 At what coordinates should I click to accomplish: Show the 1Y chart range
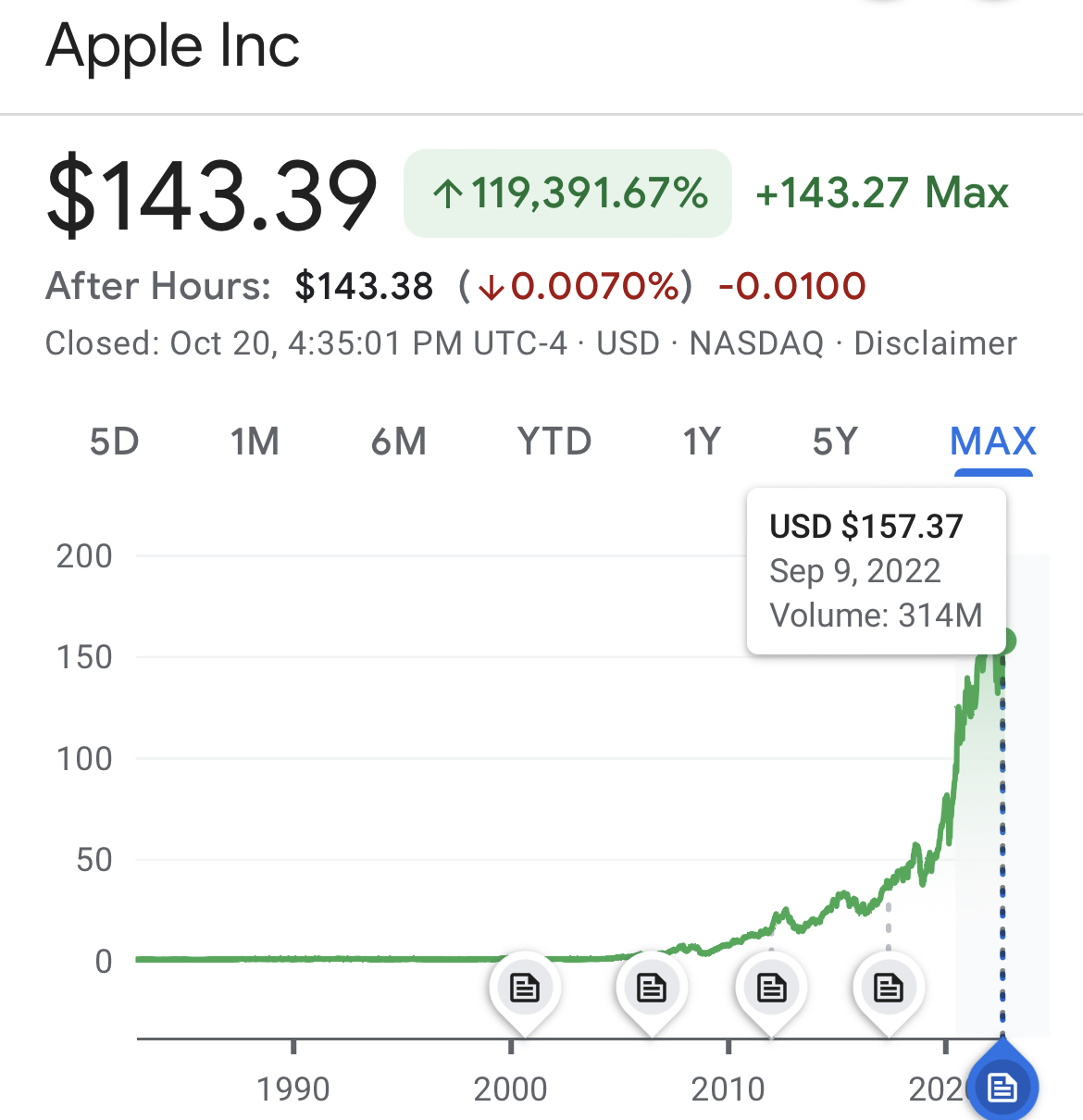[702, 442]
